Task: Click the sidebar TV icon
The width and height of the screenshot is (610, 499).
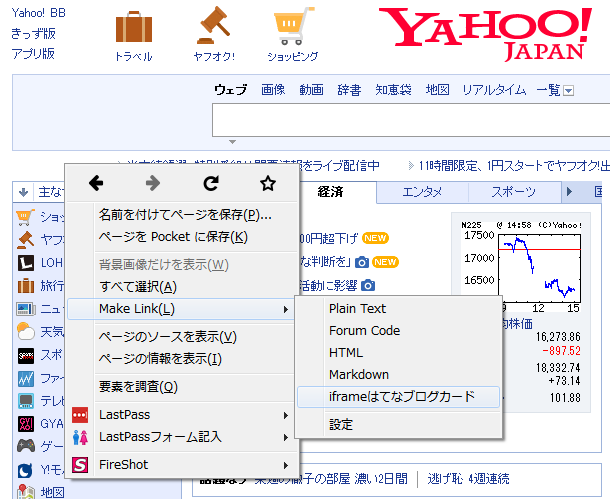Action: (x=26, y=401)
